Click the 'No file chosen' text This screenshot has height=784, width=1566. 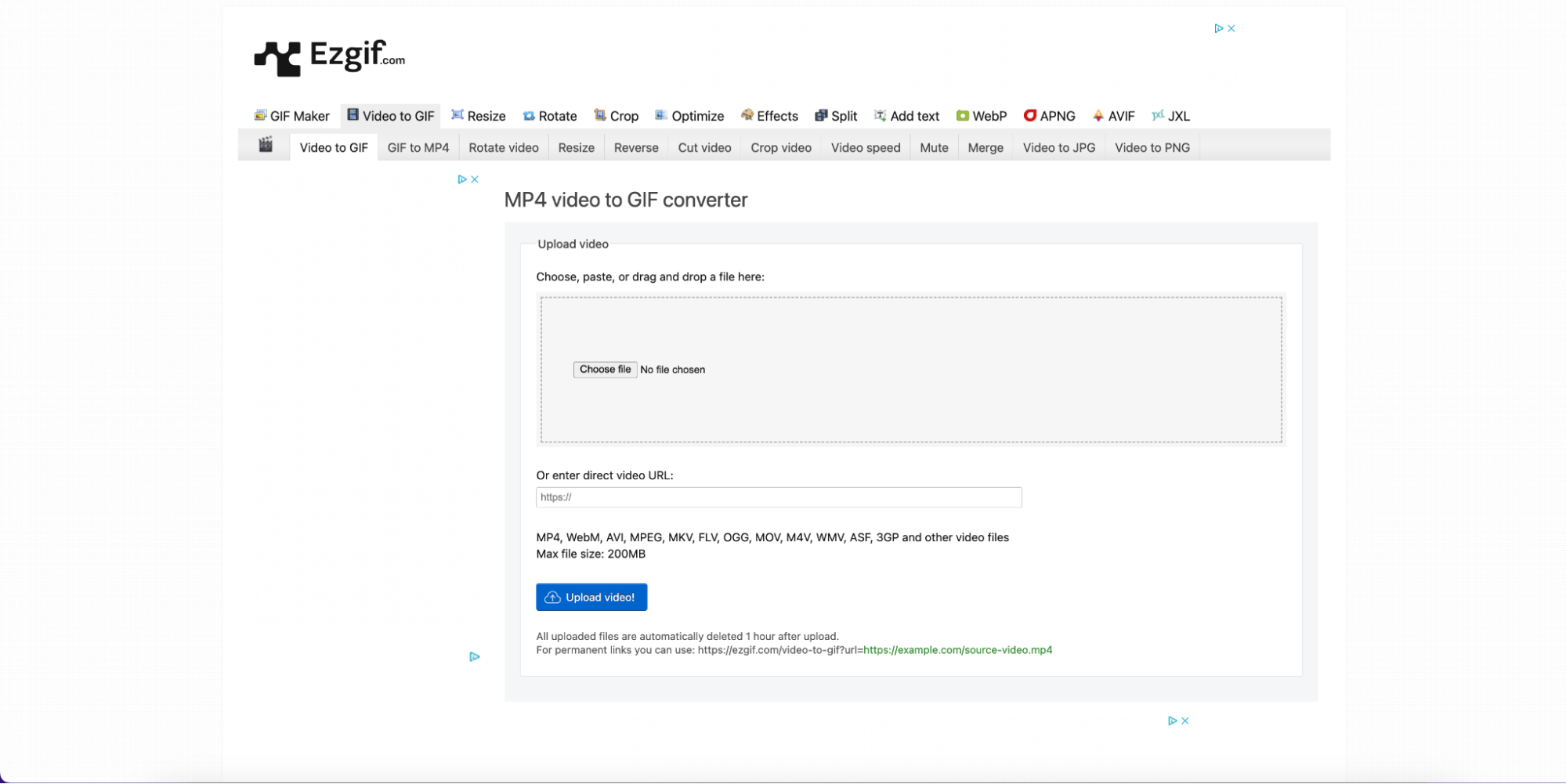(672, 370)
